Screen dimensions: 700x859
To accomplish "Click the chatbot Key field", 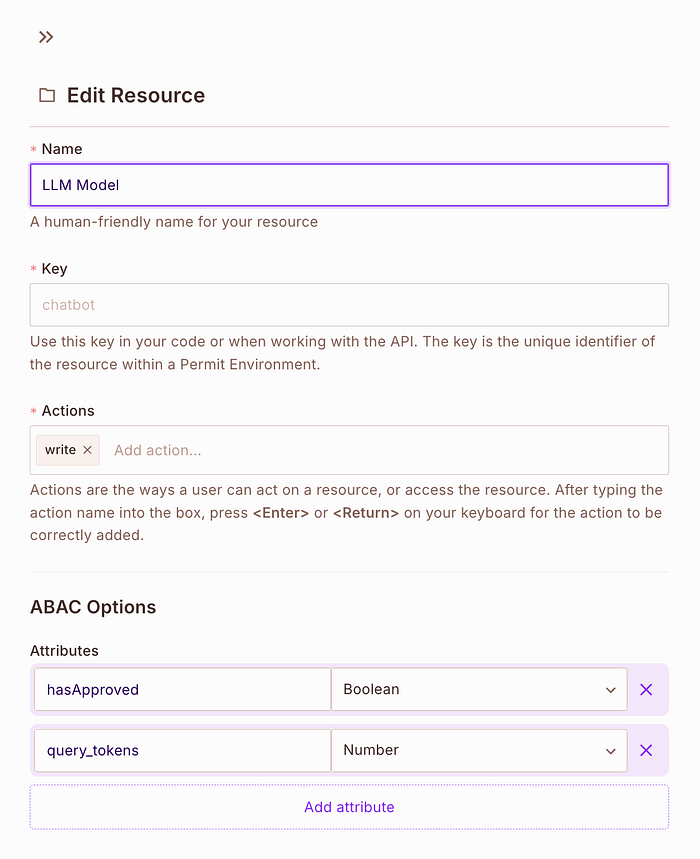I will (x=349, y=305).
